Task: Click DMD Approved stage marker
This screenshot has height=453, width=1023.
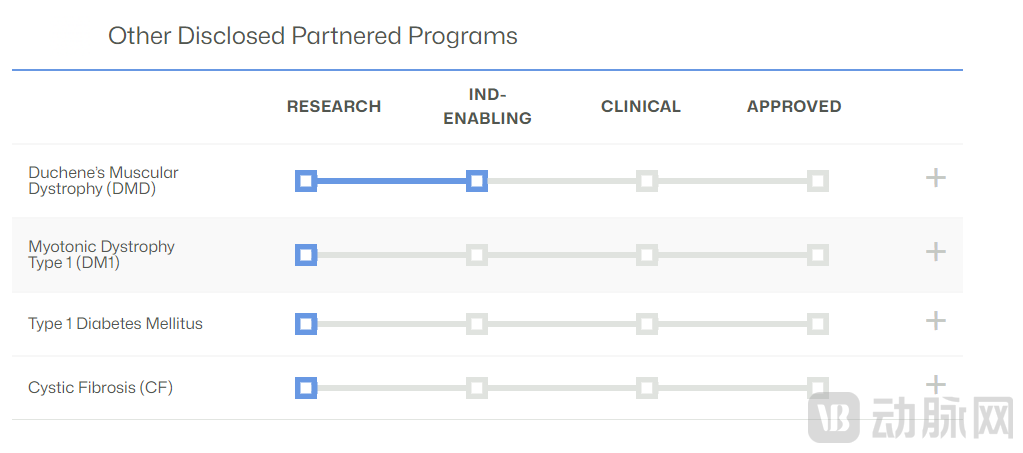Action: [818, 181]
